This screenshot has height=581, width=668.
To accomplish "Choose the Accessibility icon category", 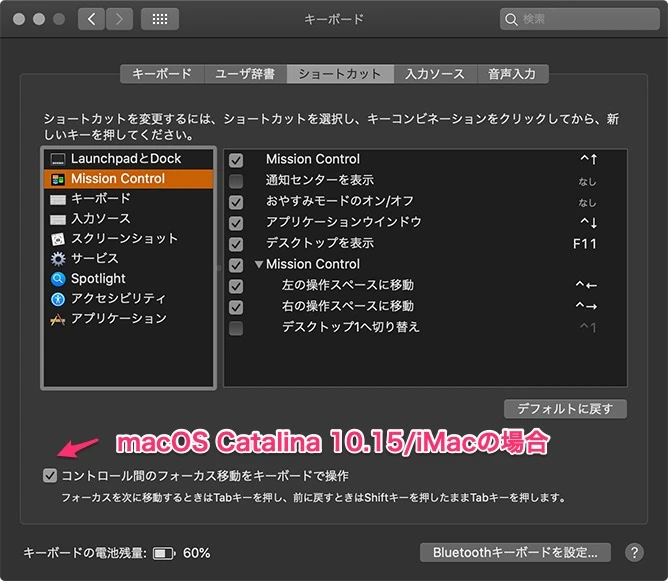I will [x=57, y=299].
